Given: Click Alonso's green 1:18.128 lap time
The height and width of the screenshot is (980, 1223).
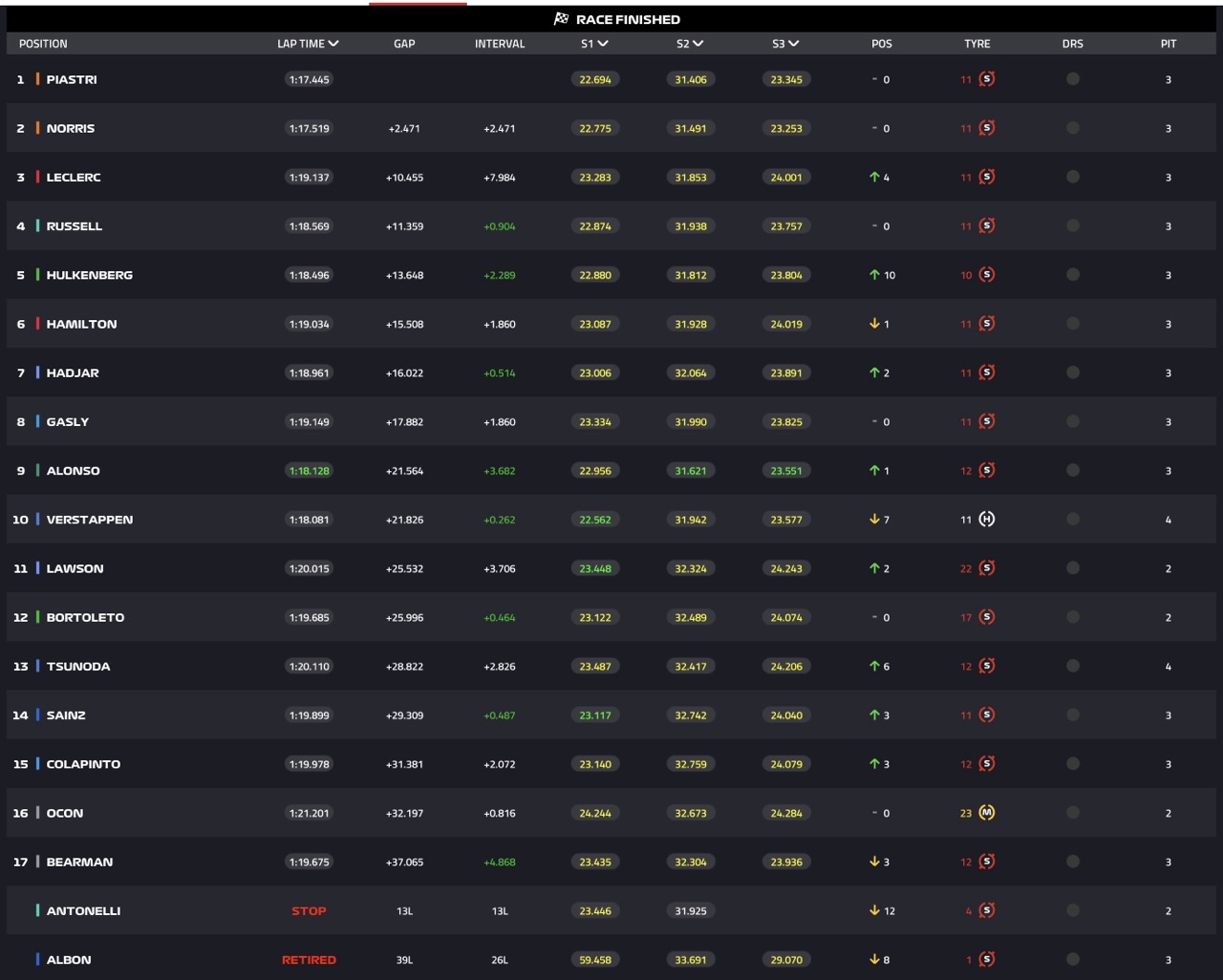Looking at the screenshot, I should [309, 470].
